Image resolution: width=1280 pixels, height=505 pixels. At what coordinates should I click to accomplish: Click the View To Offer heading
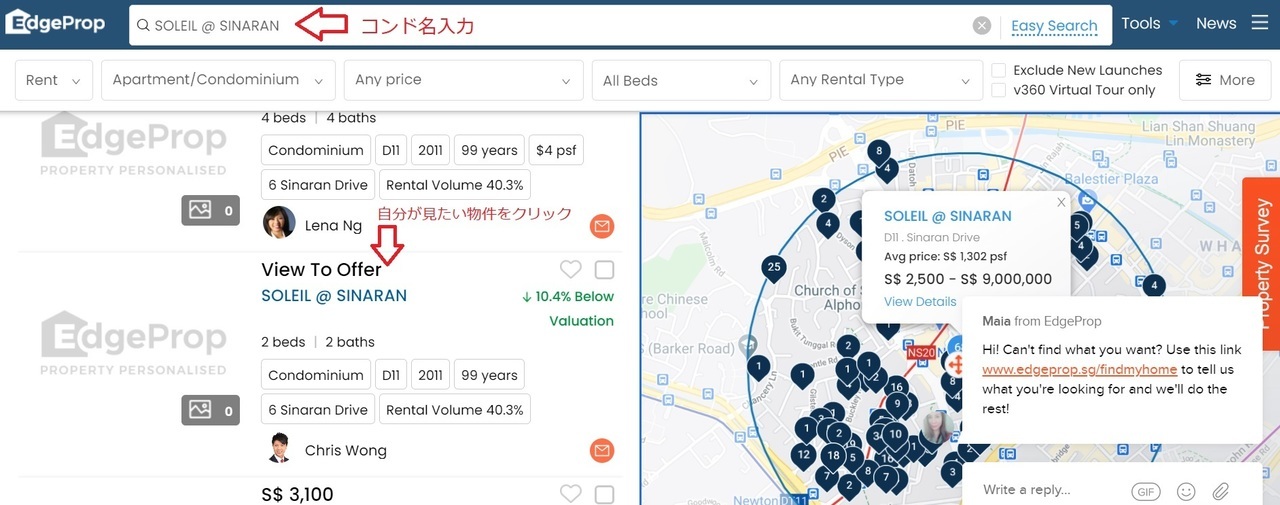coord(321,269)
